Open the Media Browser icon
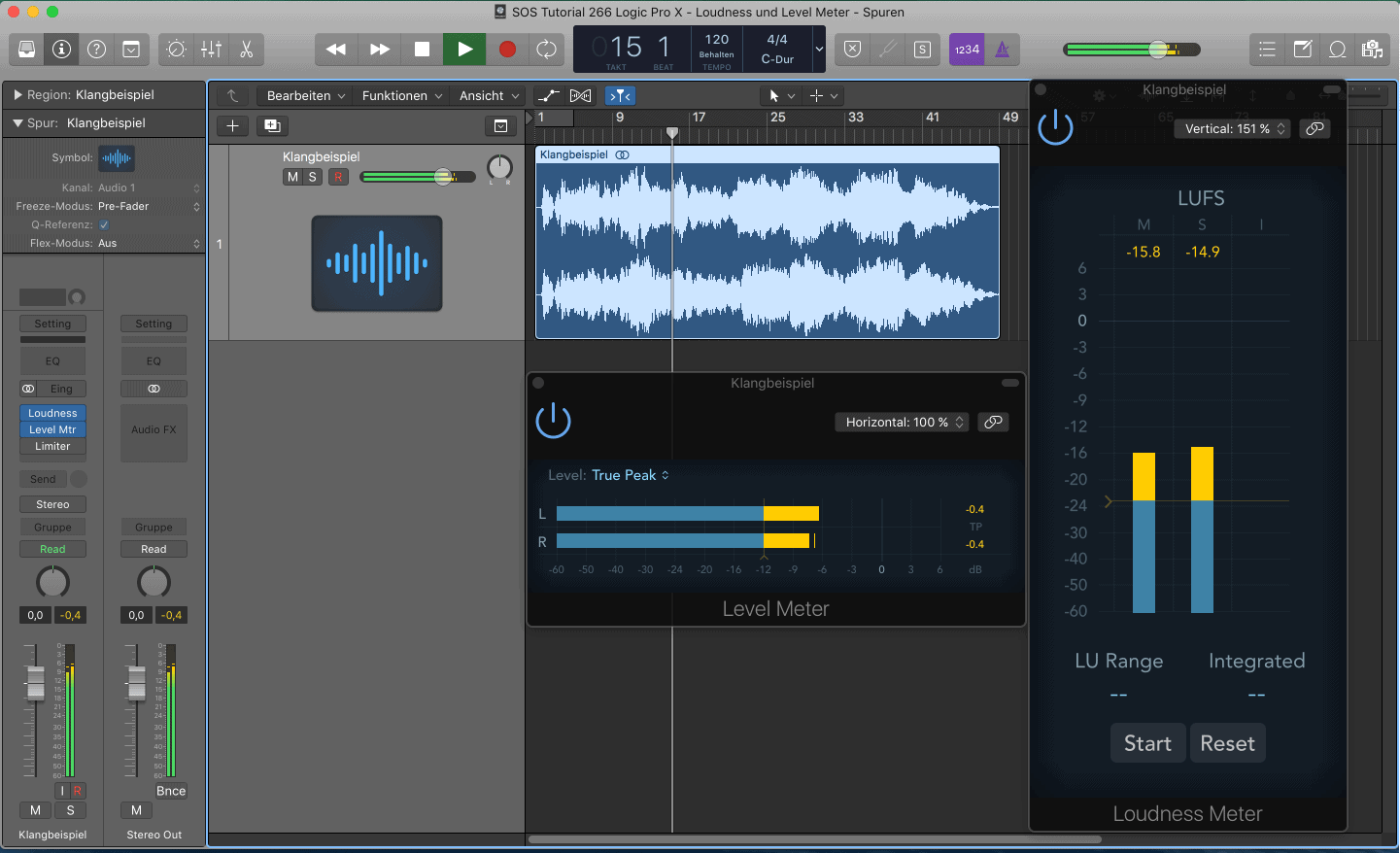 click(x=1373, y=49)
